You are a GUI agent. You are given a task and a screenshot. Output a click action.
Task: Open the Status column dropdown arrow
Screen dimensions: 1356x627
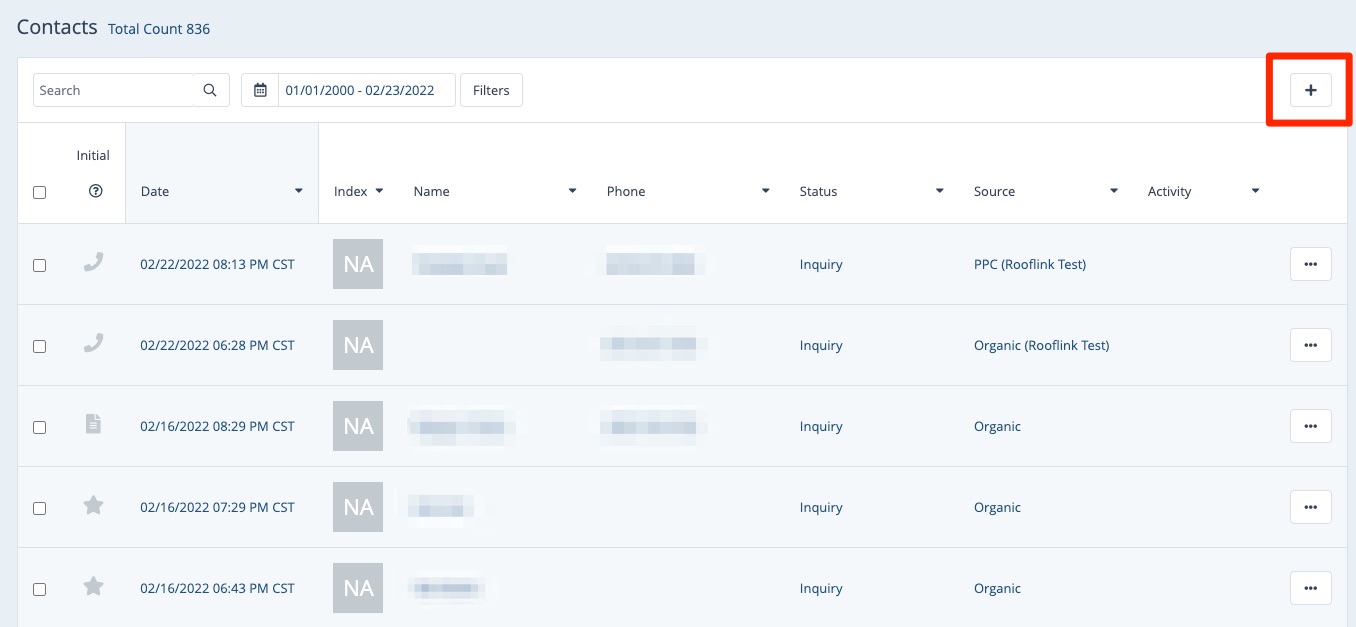(939, 191)
